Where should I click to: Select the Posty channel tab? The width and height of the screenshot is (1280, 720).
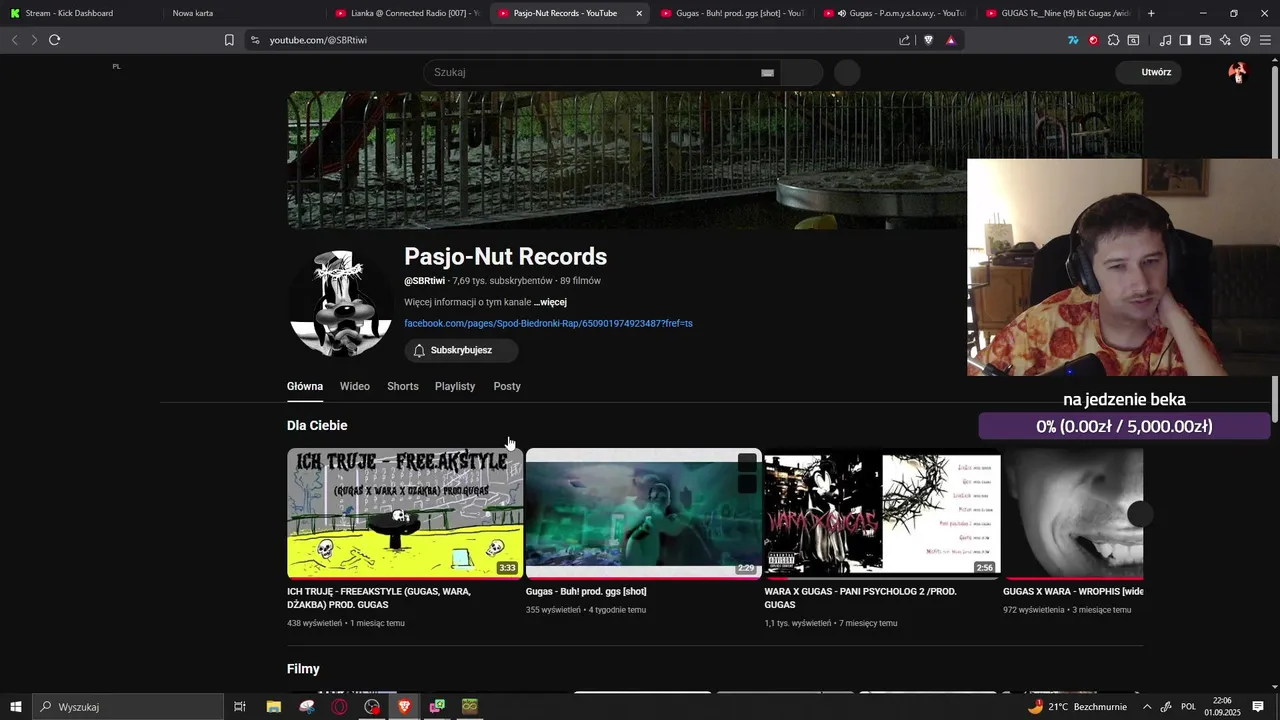click(507, 386)
